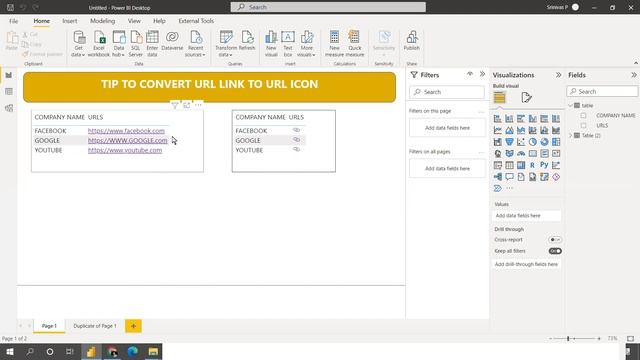Create a New measure
This screenshot has width=640, height=360.
pos(334,44)
